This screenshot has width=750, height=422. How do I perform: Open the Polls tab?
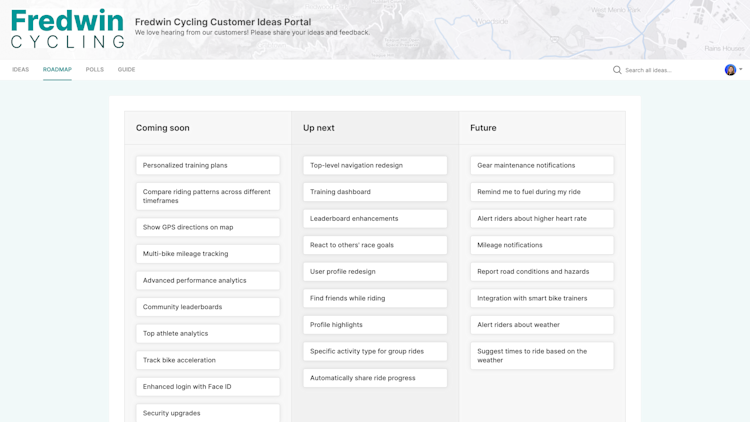tap(95, 69)
